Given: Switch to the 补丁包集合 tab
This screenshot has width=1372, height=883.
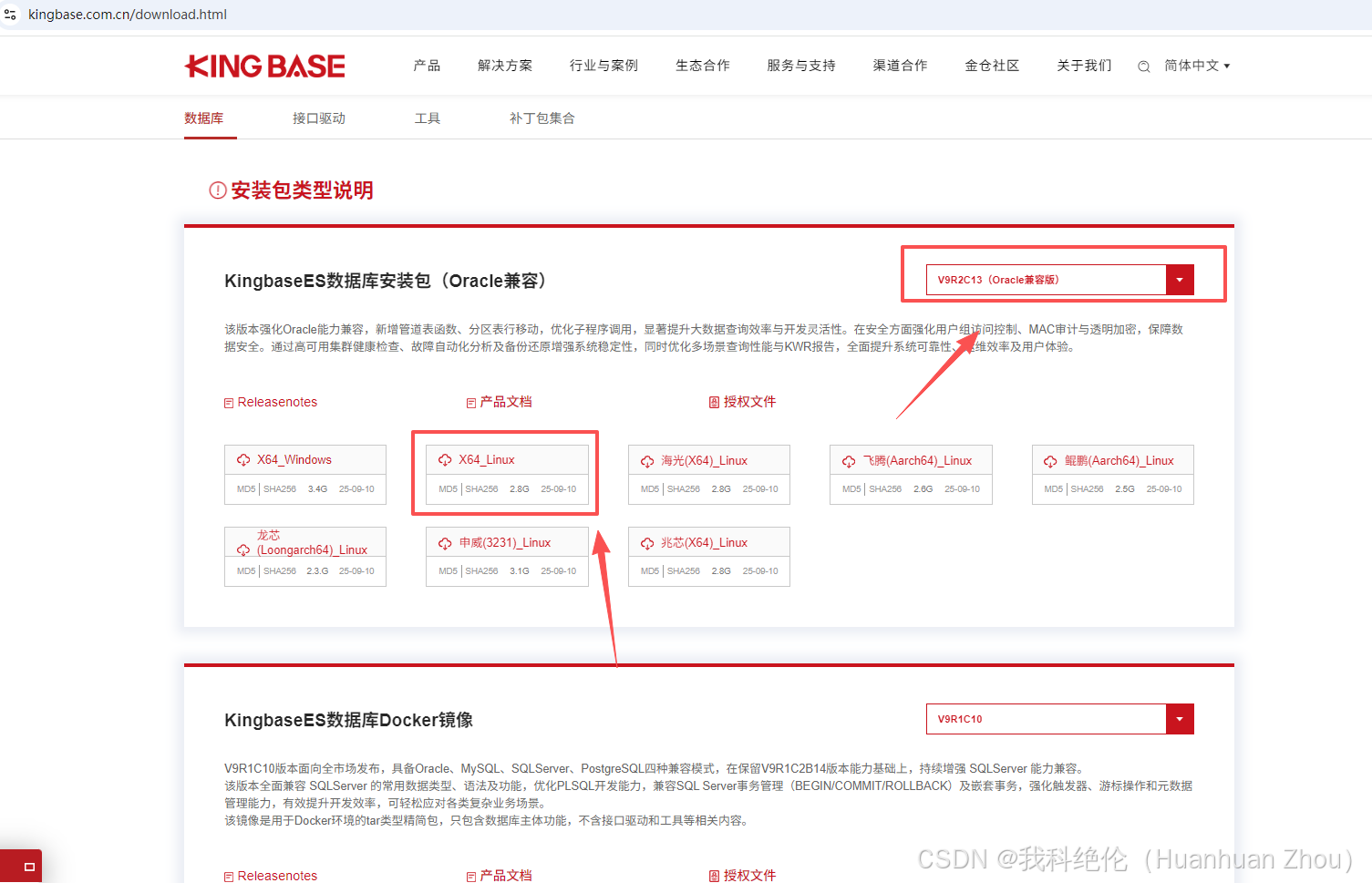Looking at the screenshot, I should tap(542, 118).
